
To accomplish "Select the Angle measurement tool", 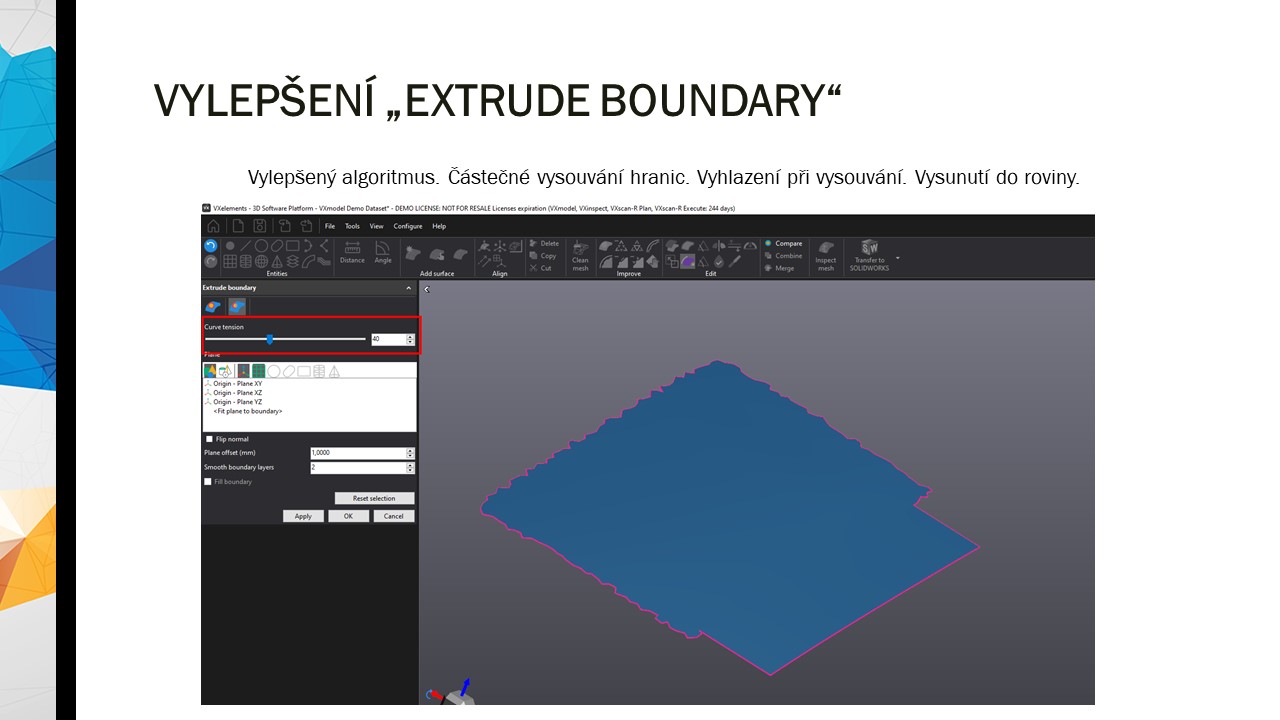I will pyautogui.click(x=383, y=252).
